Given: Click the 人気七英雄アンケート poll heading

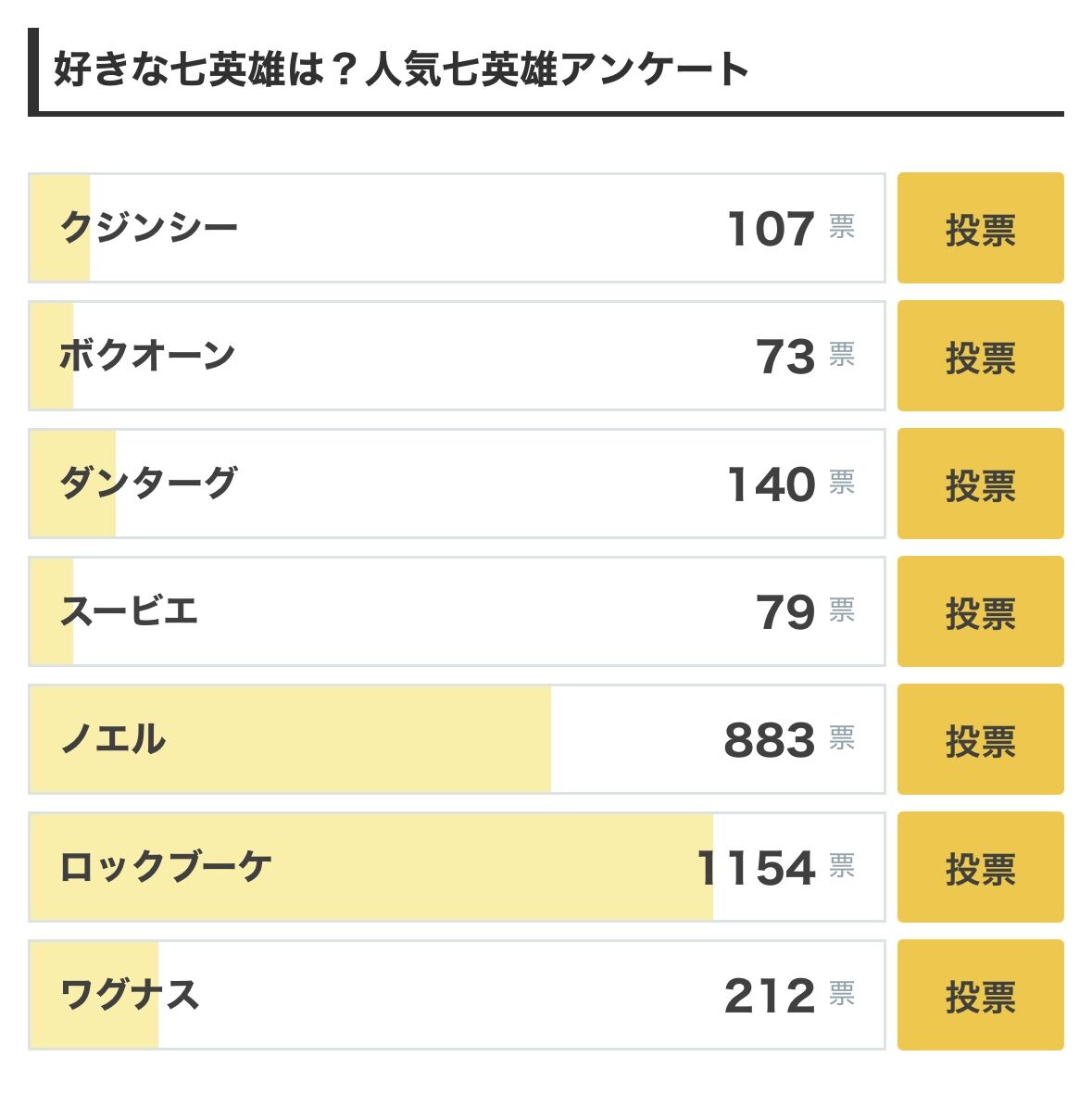Looking at the screenshot, I should [401, 70].
